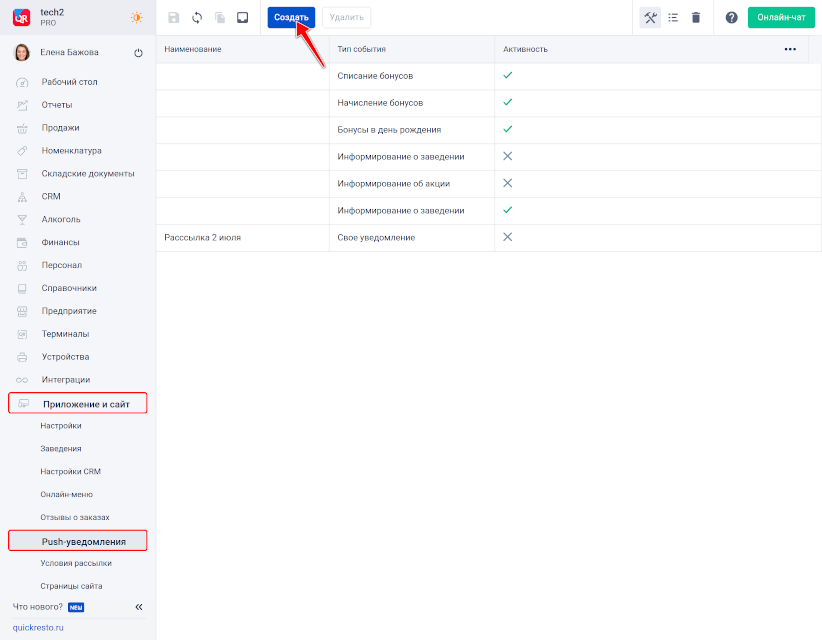This screenshot has height=640, width=822.
Task: Click the power logout icon
Action: [138, 53]
